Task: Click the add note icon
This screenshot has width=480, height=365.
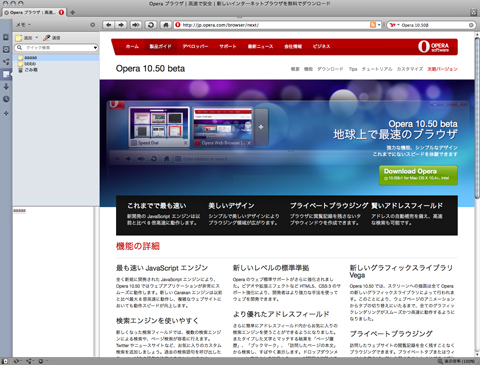Action: pyautogui.click(x=19, y=38)
